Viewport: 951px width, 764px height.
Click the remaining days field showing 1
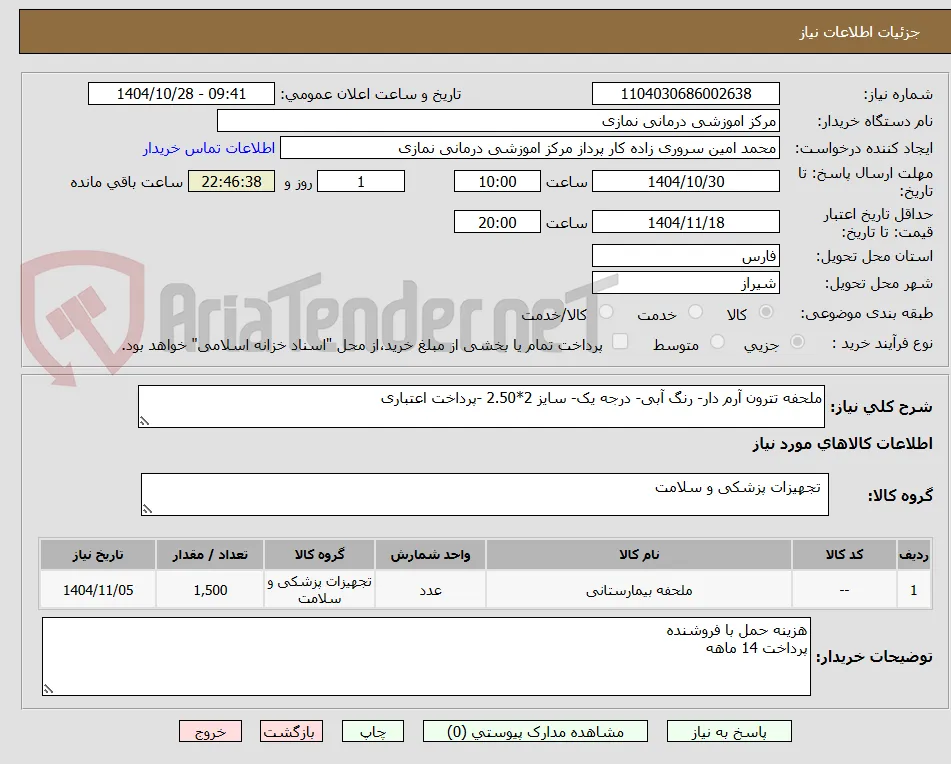[x=361, y=181]
